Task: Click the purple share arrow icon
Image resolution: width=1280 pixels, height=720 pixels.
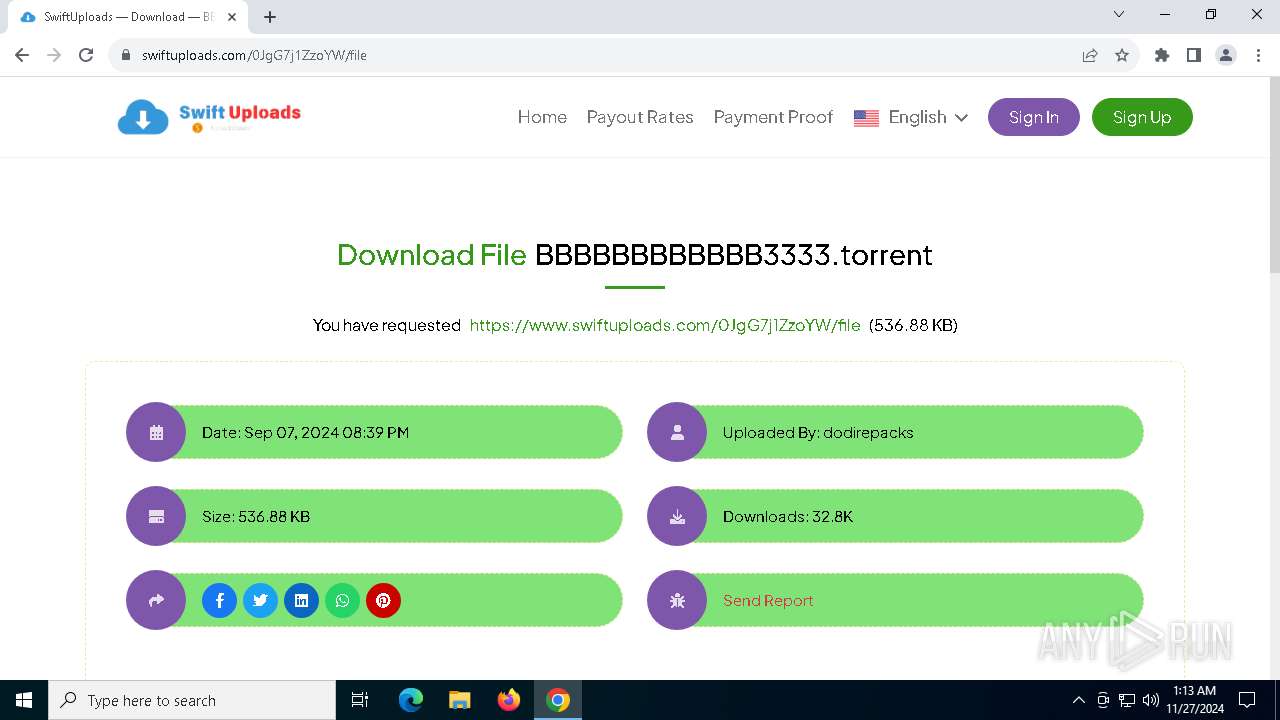Action: pos(156,600)
